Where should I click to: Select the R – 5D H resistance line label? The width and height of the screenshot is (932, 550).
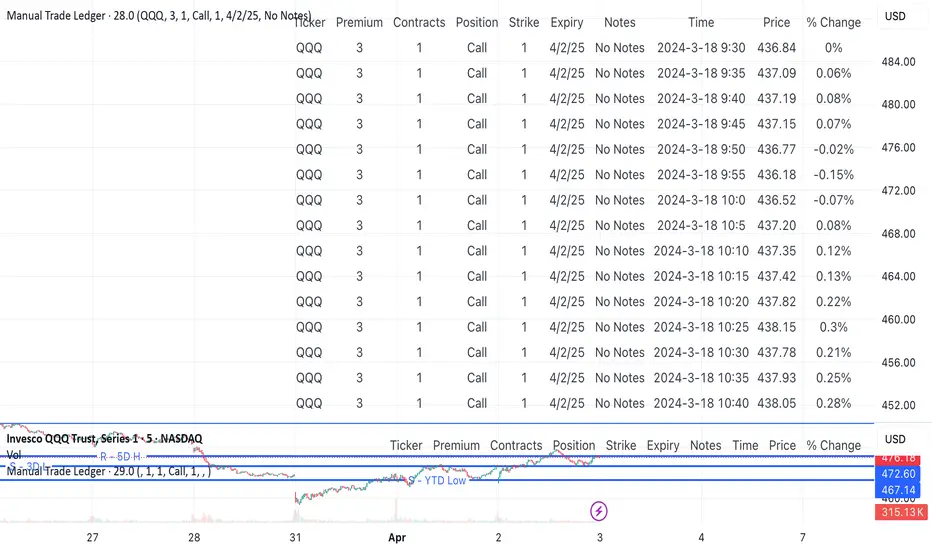coord(119,456)
